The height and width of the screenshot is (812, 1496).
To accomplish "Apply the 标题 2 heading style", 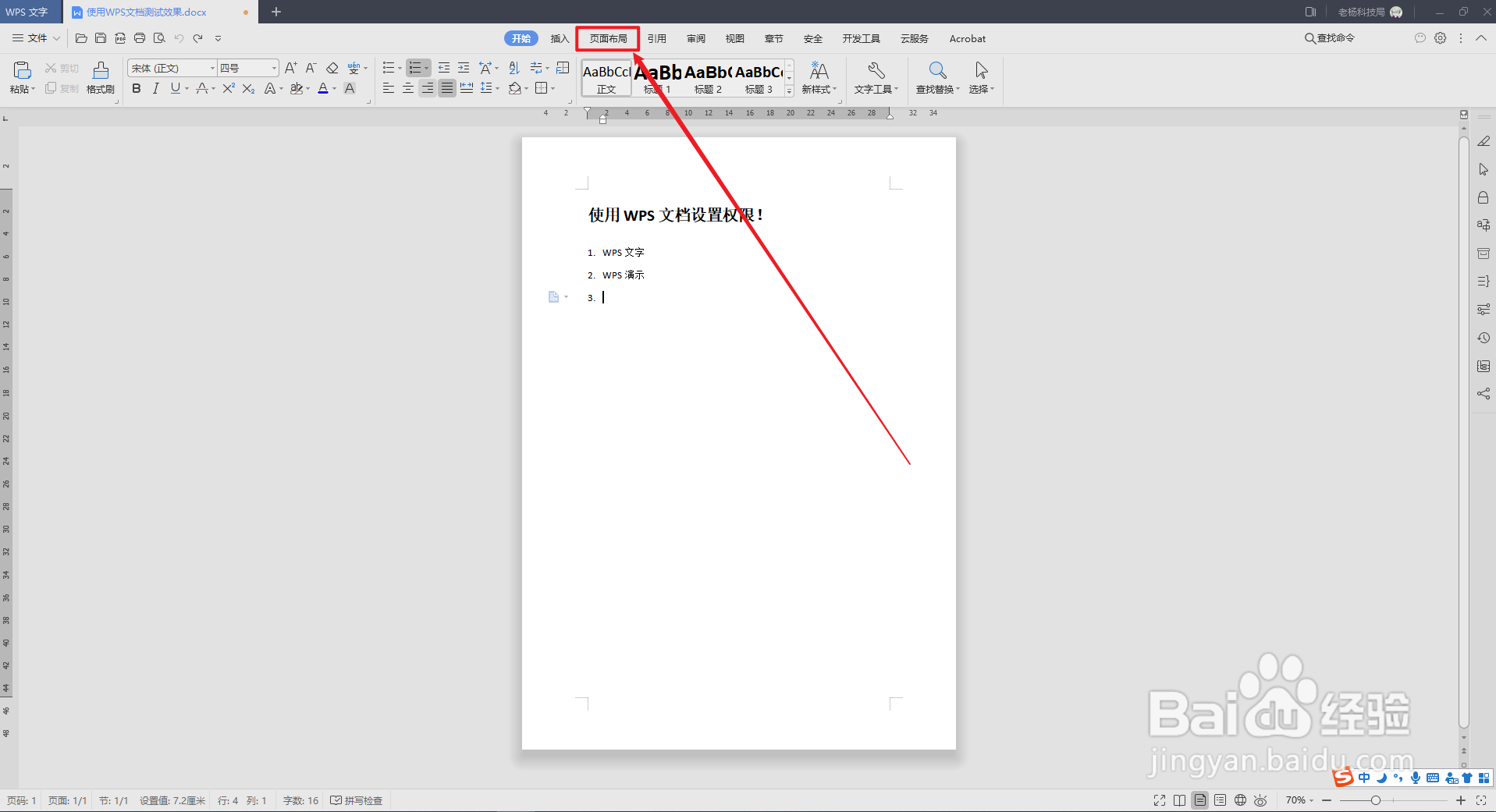I will coord(708,78).
